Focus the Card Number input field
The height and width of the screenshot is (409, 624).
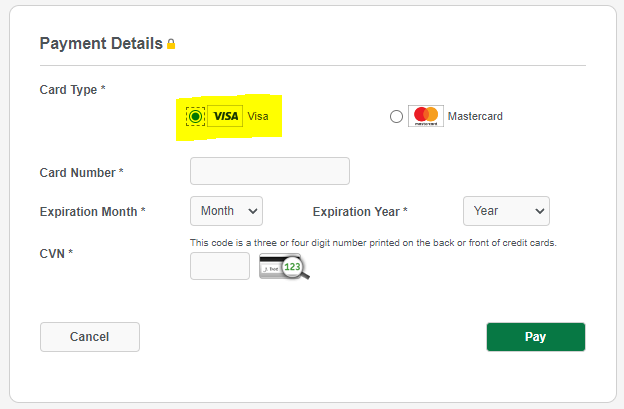click(270, 171)
